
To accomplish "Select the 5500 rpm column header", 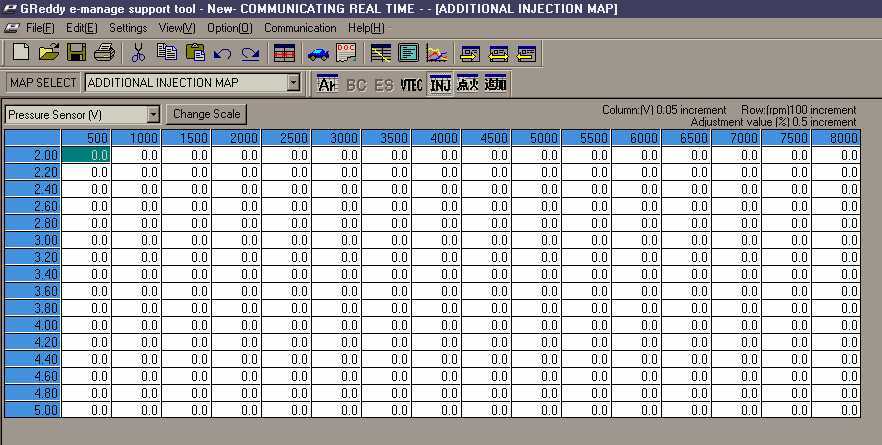I will (586, 138).
